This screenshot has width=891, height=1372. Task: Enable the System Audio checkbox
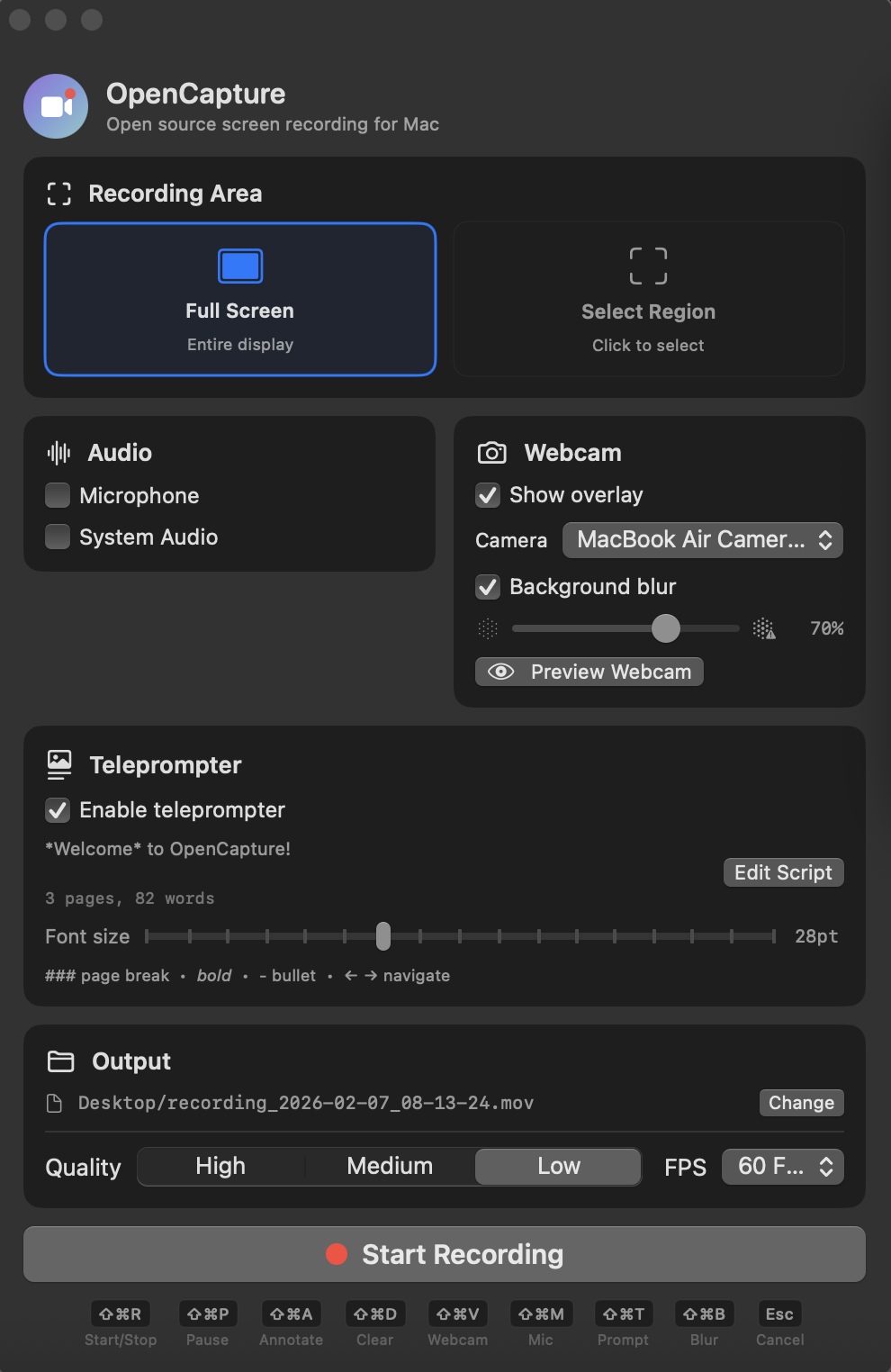[58, 537]
